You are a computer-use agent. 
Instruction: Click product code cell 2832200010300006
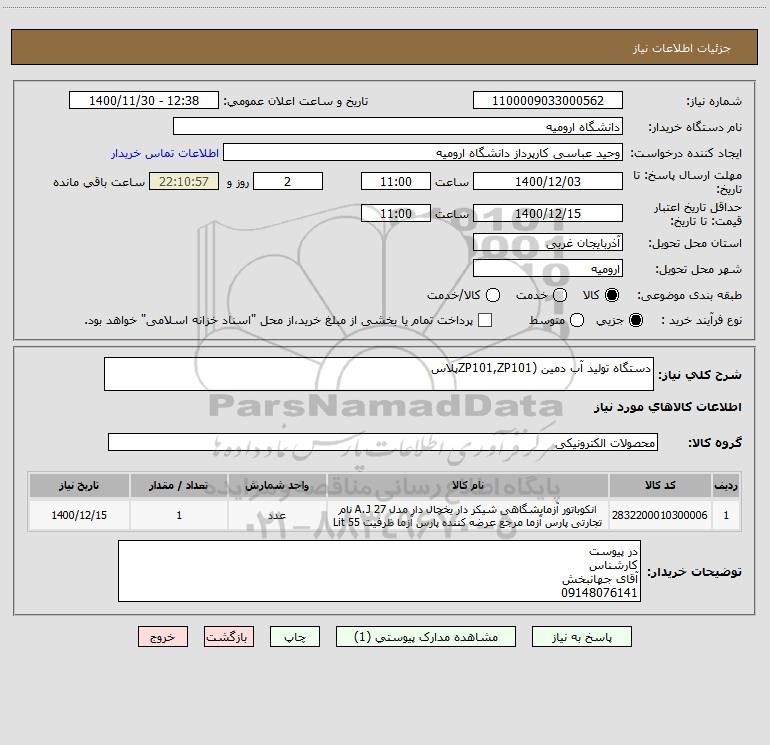point(660,515)
